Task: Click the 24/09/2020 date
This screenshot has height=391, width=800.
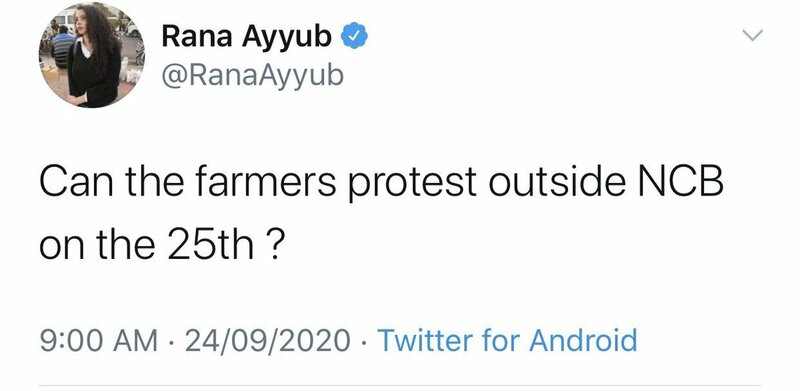Action: coord(268,341)
